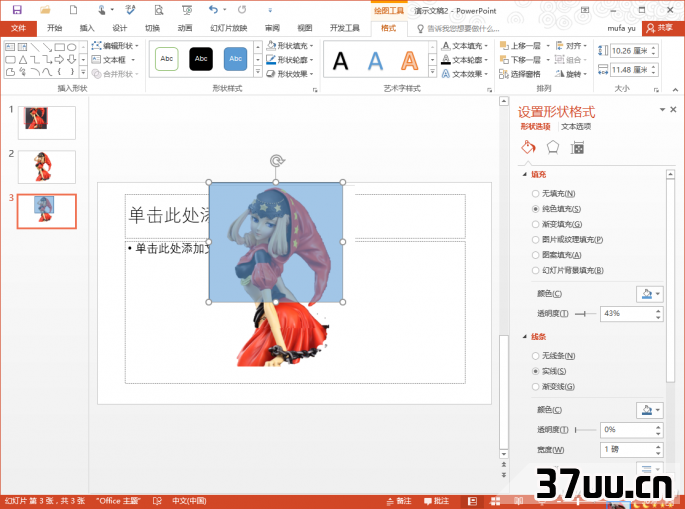Click Send Backward (下移一层) button
Image resolution: width=685 pixels, height=509 pixels.
(x=520, y=59)
